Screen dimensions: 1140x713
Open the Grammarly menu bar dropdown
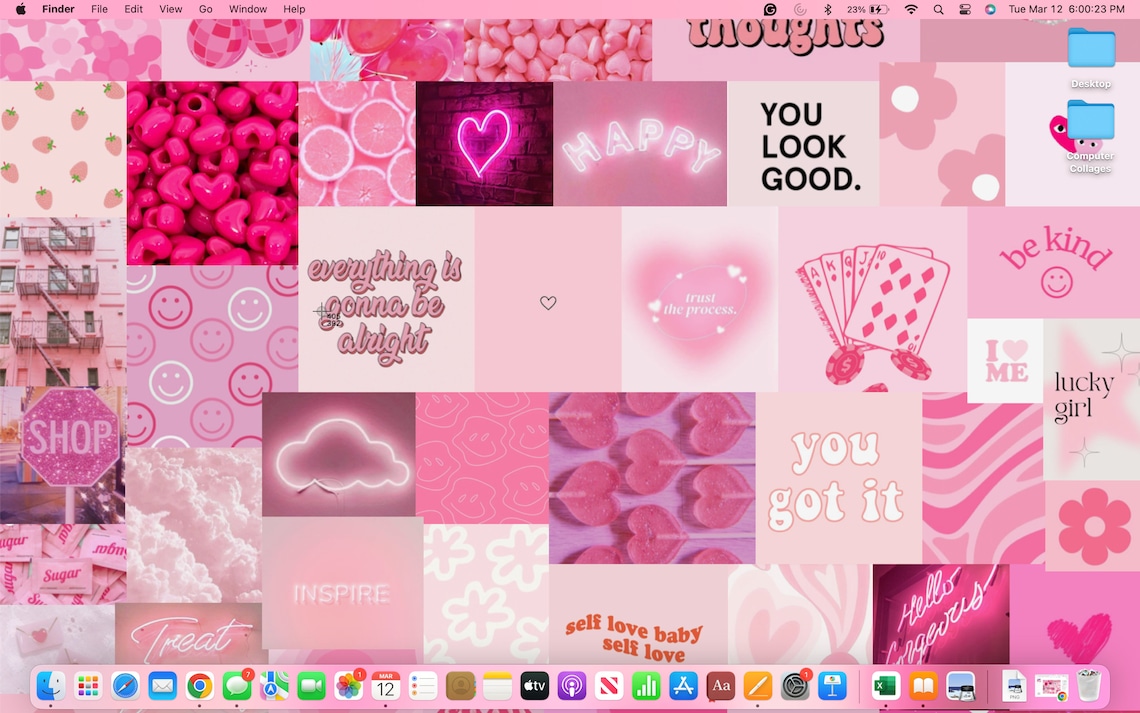[770, 9]
